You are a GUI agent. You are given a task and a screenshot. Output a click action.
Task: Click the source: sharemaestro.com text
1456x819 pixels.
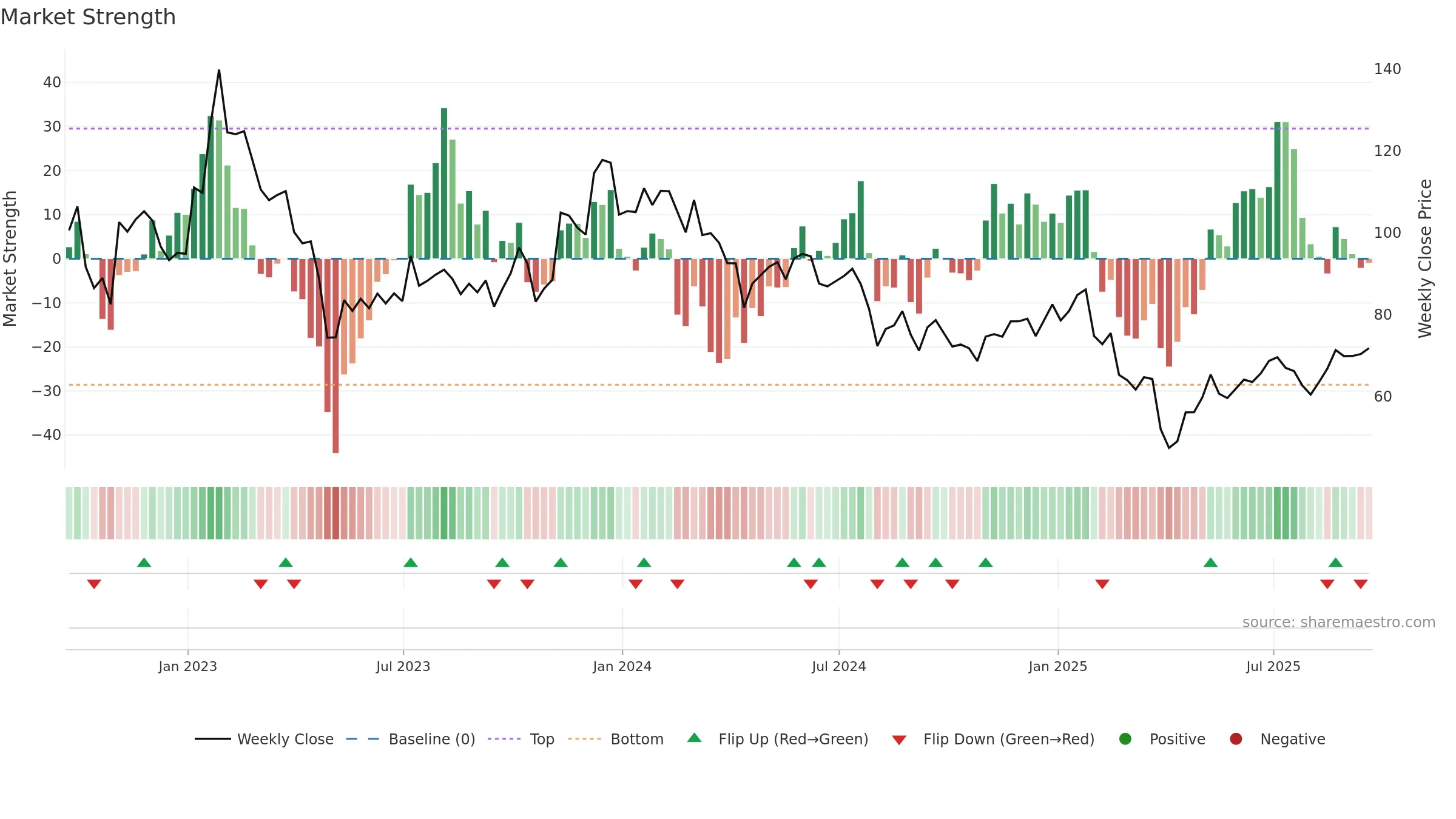pyautogui.click(x=1339, y=622)
